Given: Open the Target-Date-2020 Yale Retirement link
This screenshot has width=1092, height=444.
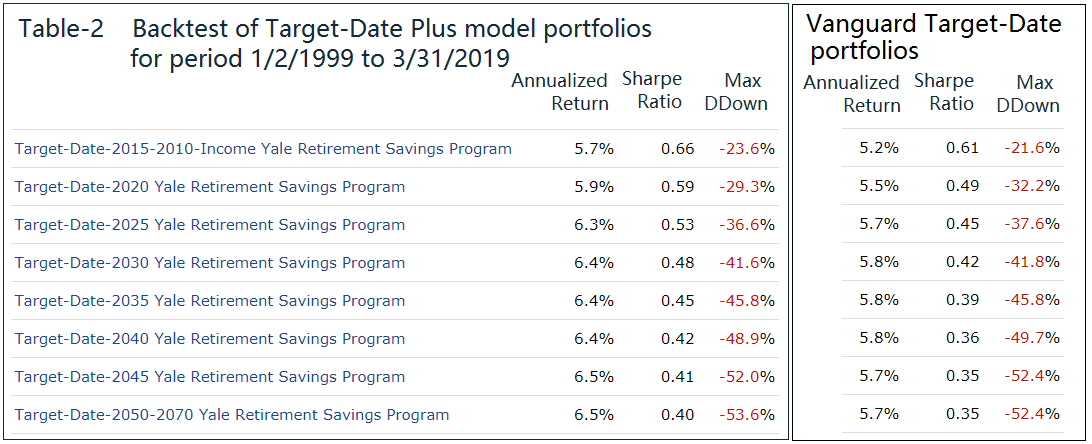Looking at the screenshot, I should pos(210,187).
